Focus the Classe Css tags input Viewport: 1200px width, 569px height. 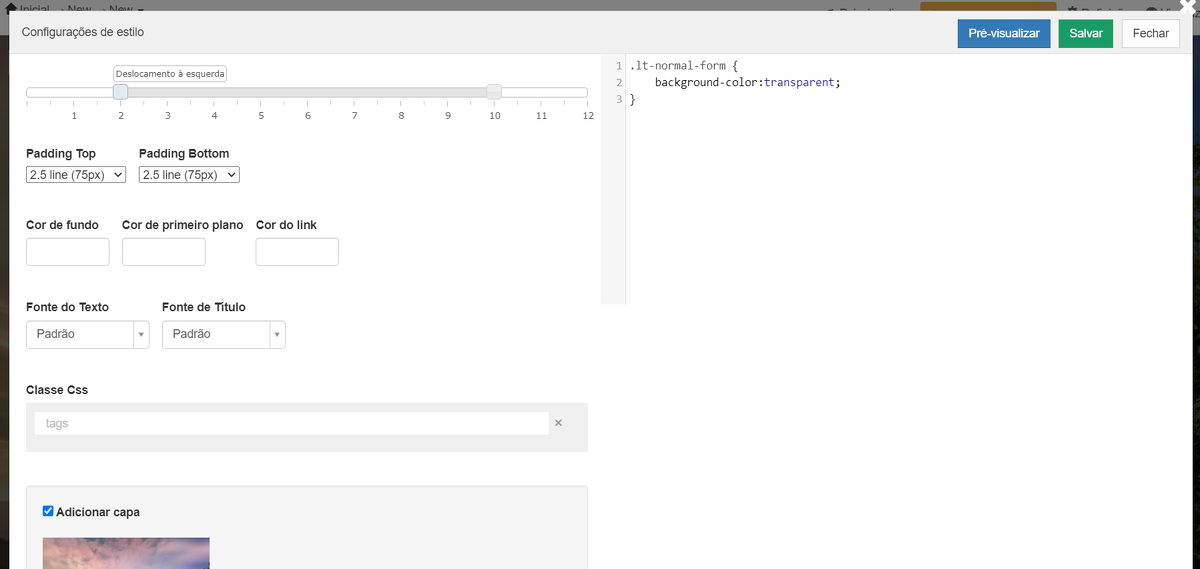point(290,423)
